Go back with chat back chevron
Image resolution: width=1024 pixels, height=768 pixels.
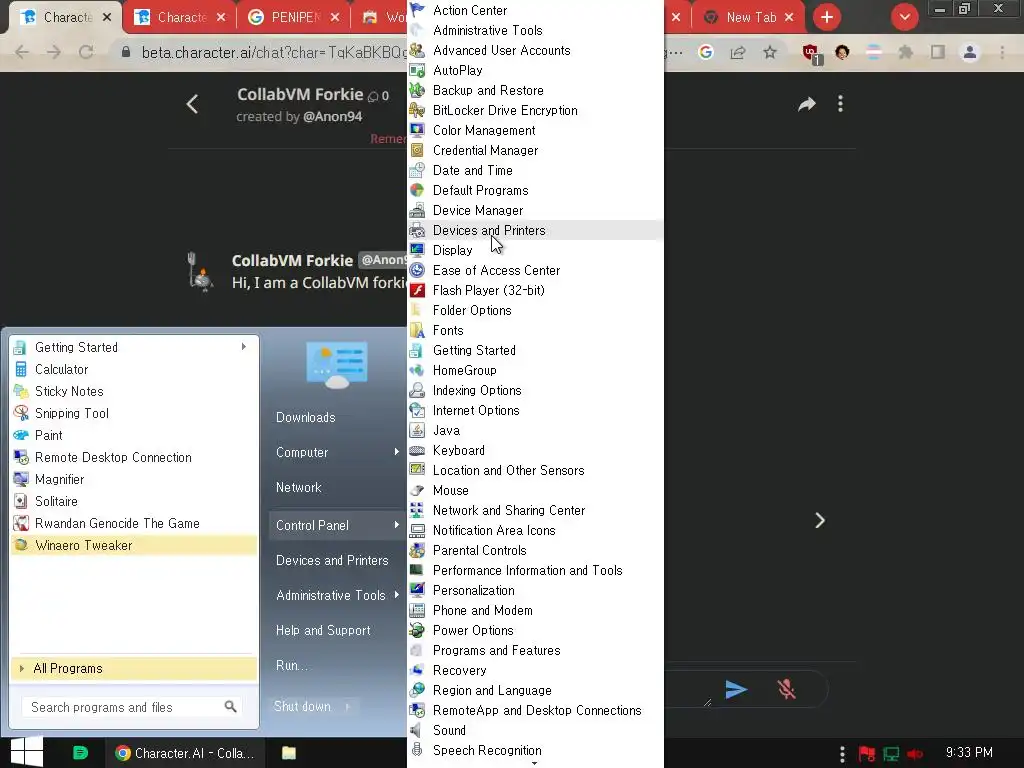pos(192,104)
